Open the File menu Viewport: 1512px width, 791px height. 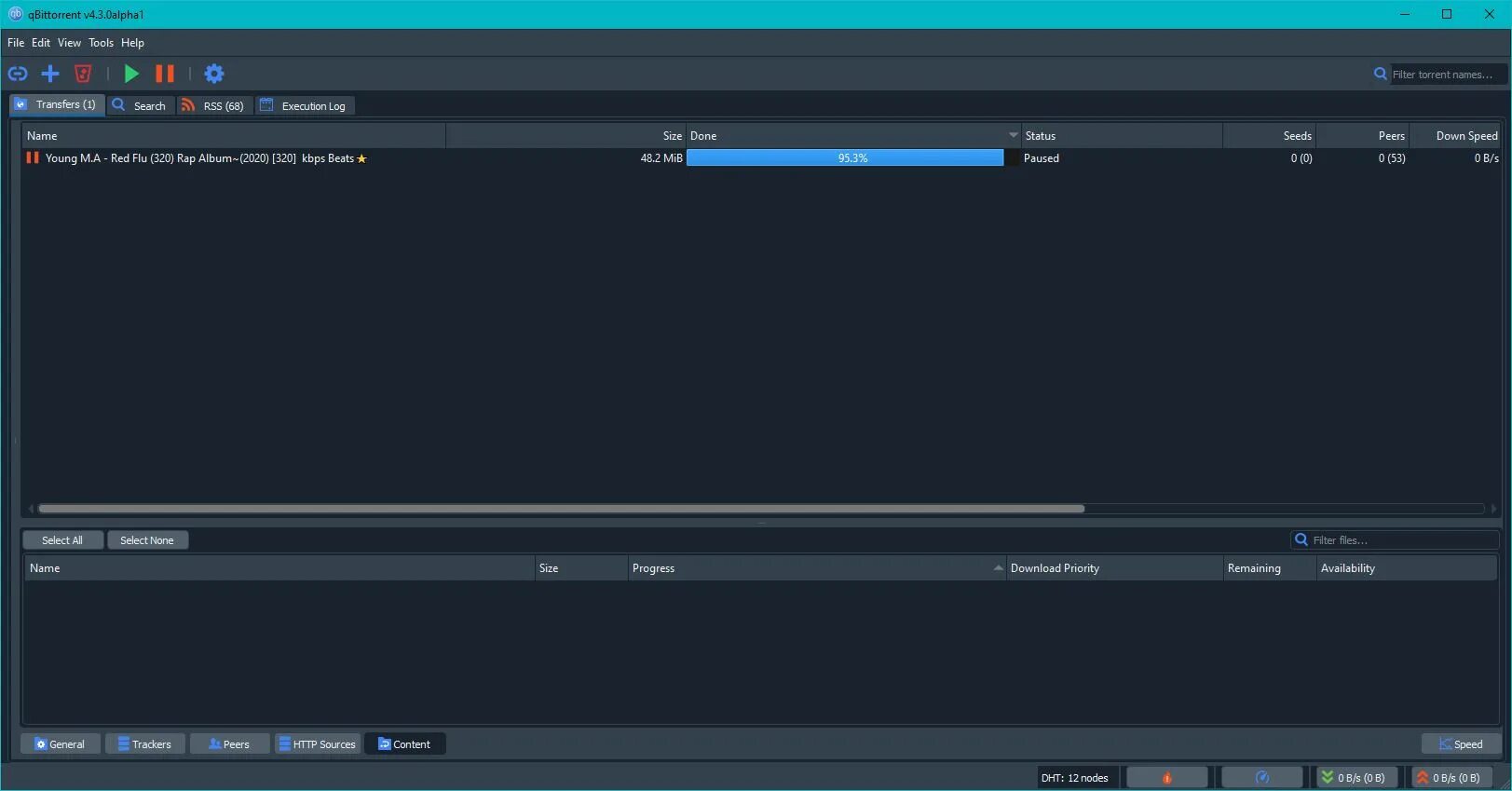(x=16, y=43)
